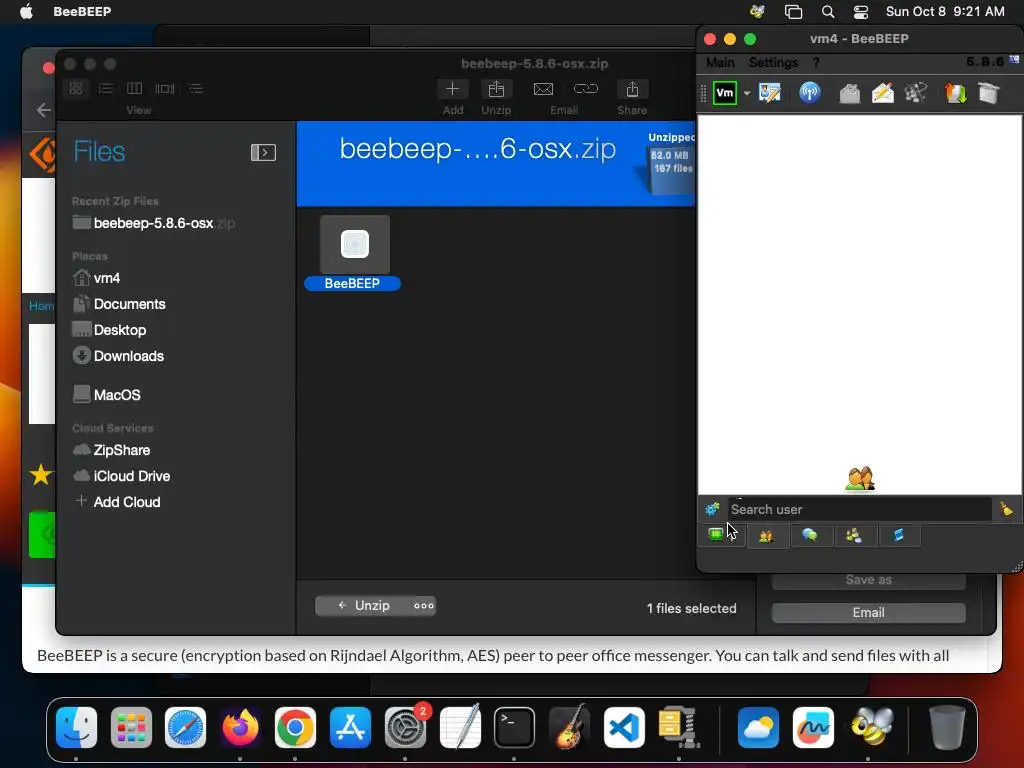Viewport: 1024px width, 768px height.
Task: Click the Search user field
Action: pyautogui.click(x=859, y=509)
